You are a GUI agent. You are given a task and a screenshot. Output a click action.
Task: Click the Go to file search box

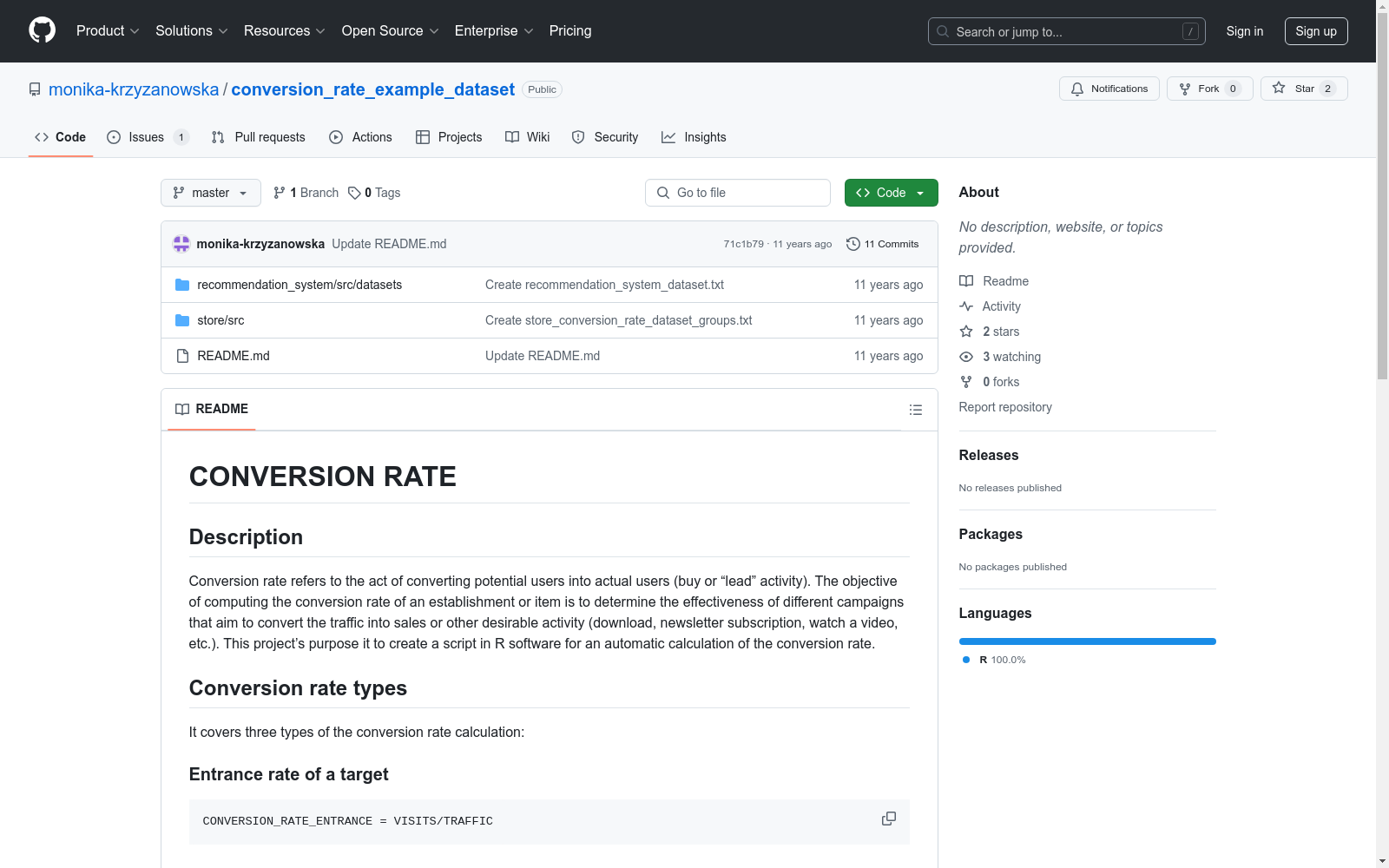coord(738,193)
